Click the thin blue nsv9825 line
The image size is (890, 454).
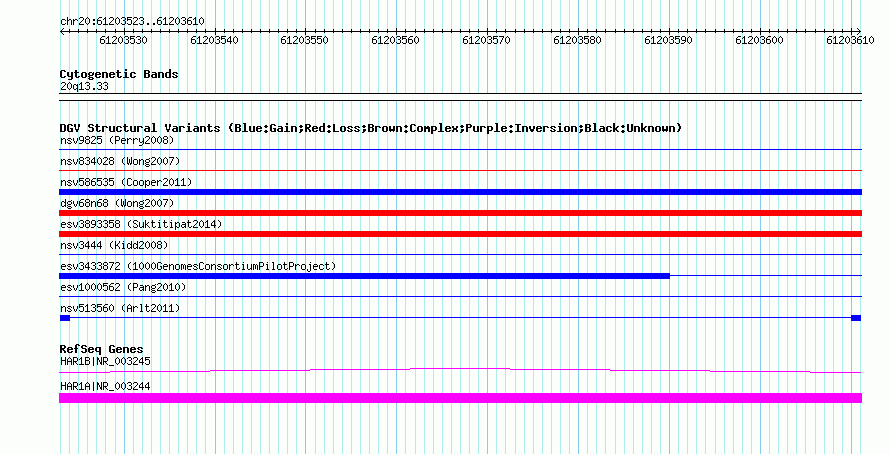(x=460, y=150)
